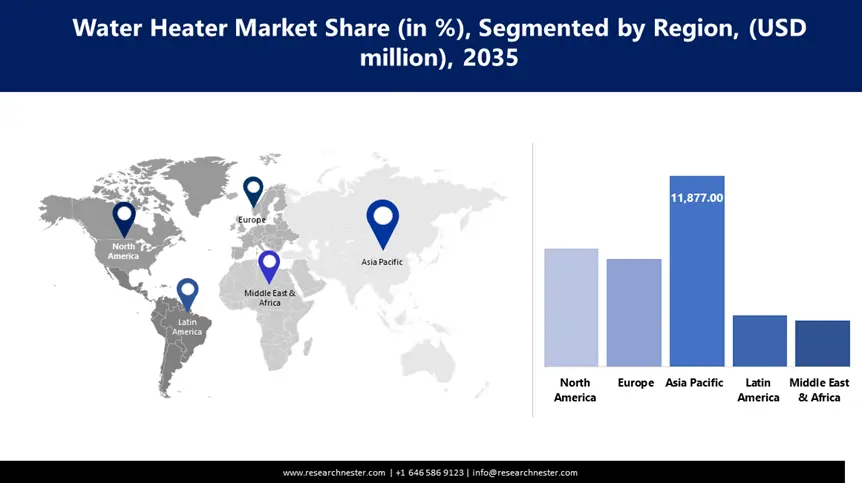Click the Latin America axis label
This screenshot has width=862, height=483.
[758, 390]
